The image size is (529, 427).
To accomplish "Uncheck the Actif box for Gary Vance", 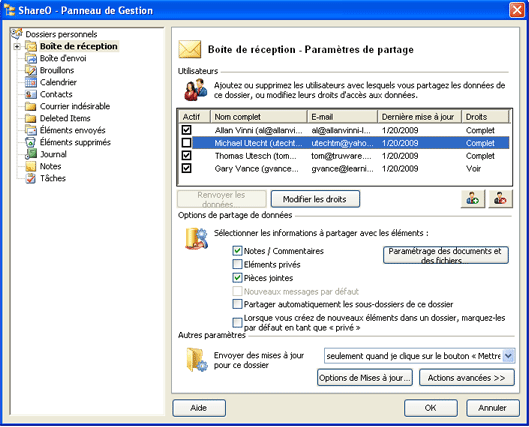I will coord(186,168).
